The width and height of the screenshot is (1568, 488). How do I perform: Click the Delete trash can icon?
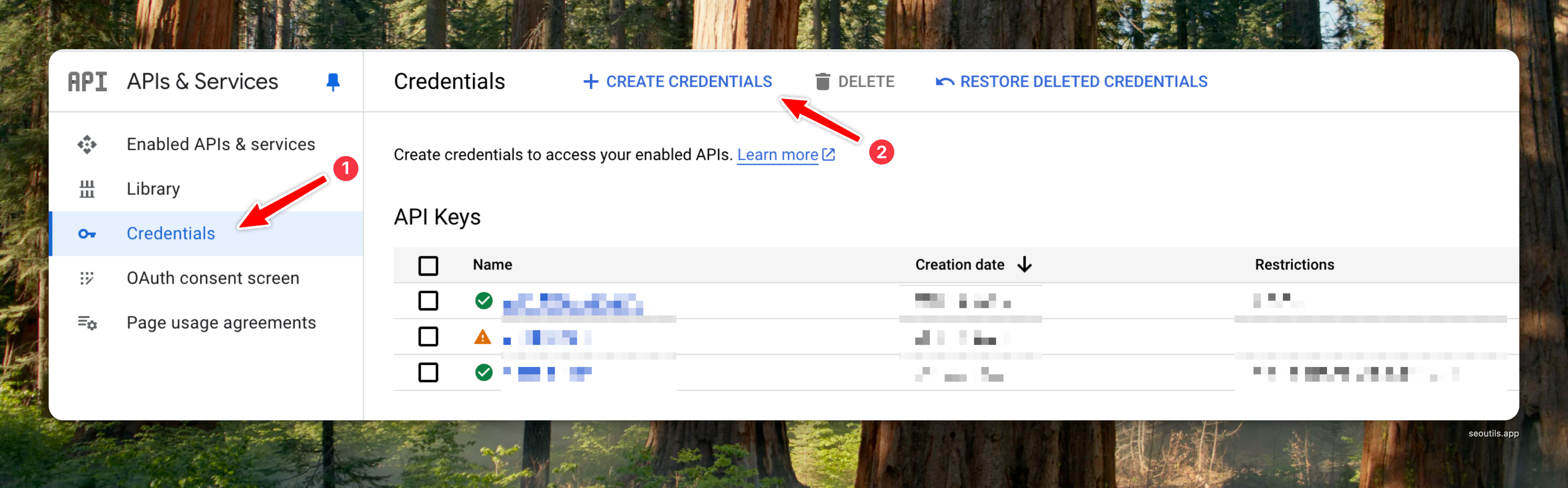(822, 82)
